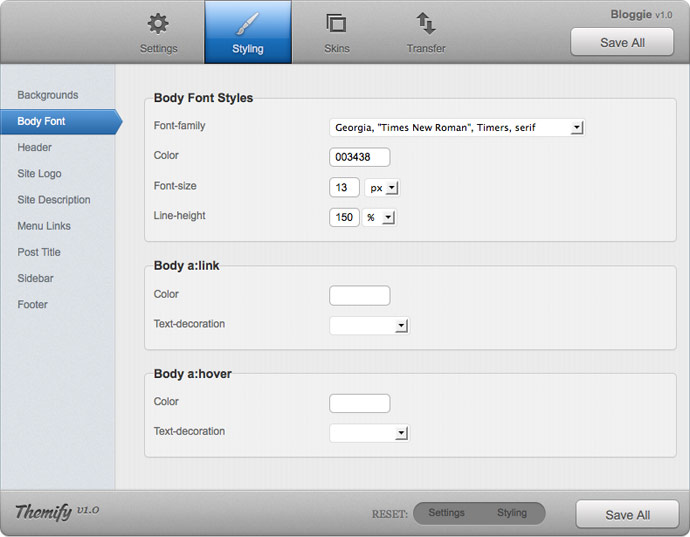Open Body a:link Text-decoration dropdown
This screenshot has width=690, height=537.
point(369,326)
